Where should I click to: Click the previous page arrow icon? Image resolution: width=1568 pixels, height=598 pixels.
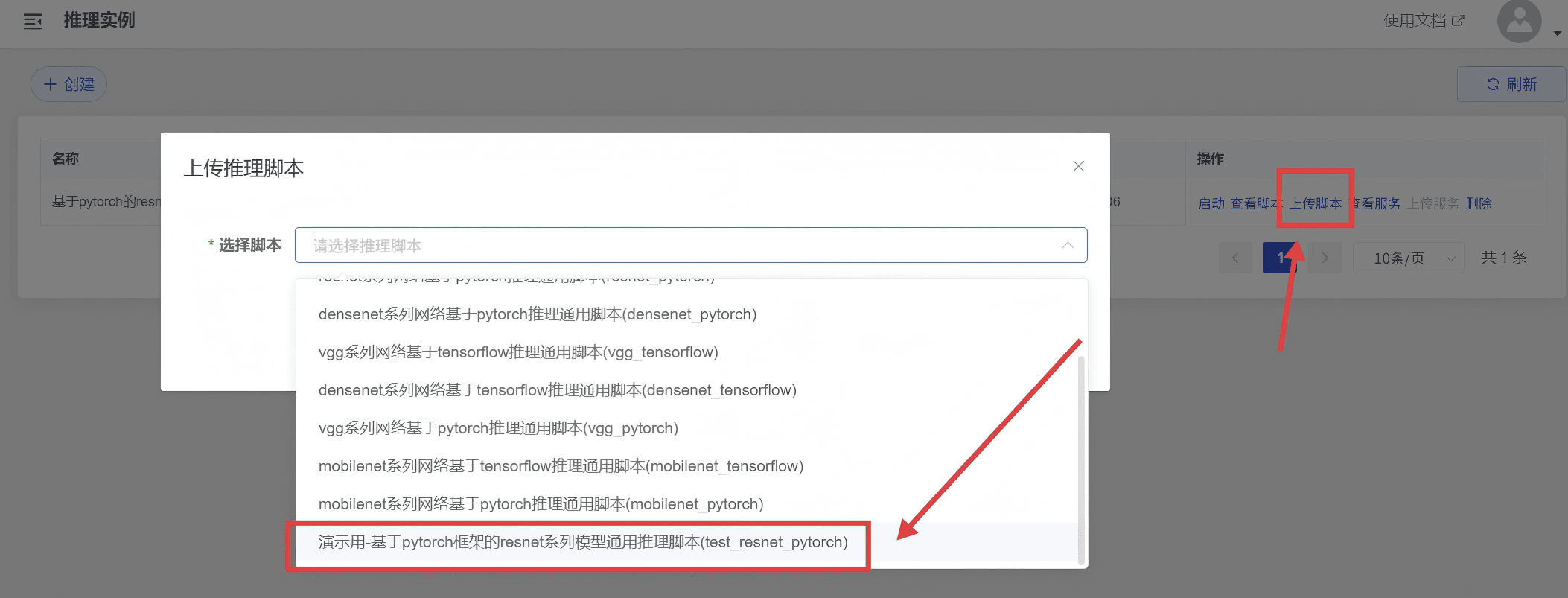point(1235,258)
